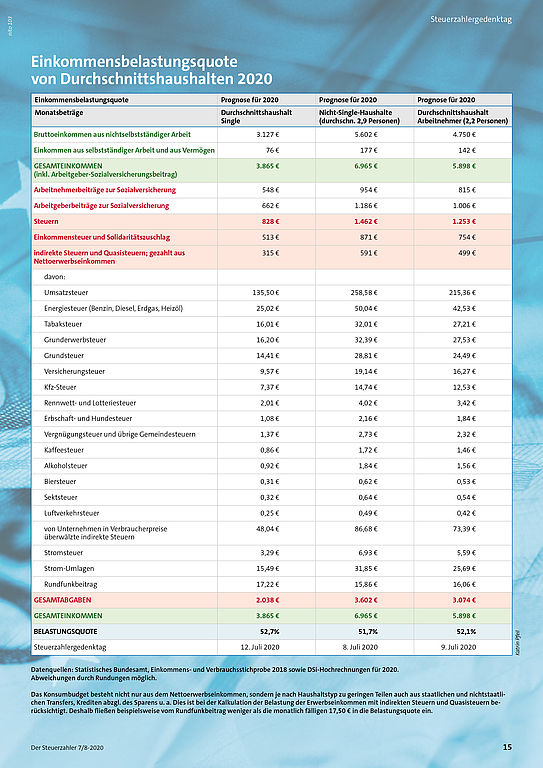This screenshot has width=543, height=768.
Task: Click the row label 'Tabaksteuer'
Action: pyautogui.click(x=63, y=324)
